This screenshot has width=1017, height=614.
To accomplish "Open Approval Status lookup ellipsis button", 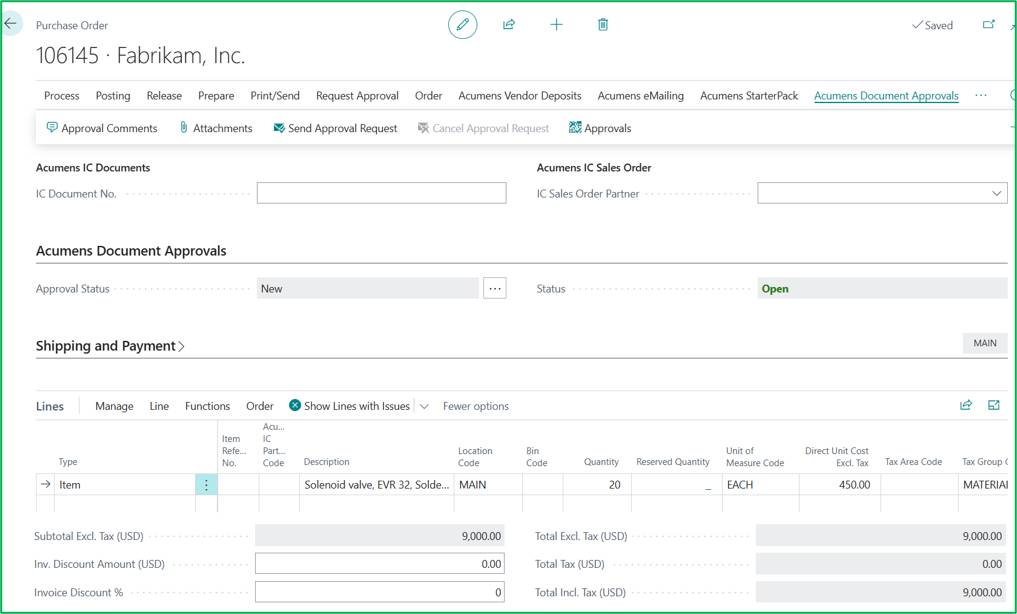I will [x=494, y=289].
